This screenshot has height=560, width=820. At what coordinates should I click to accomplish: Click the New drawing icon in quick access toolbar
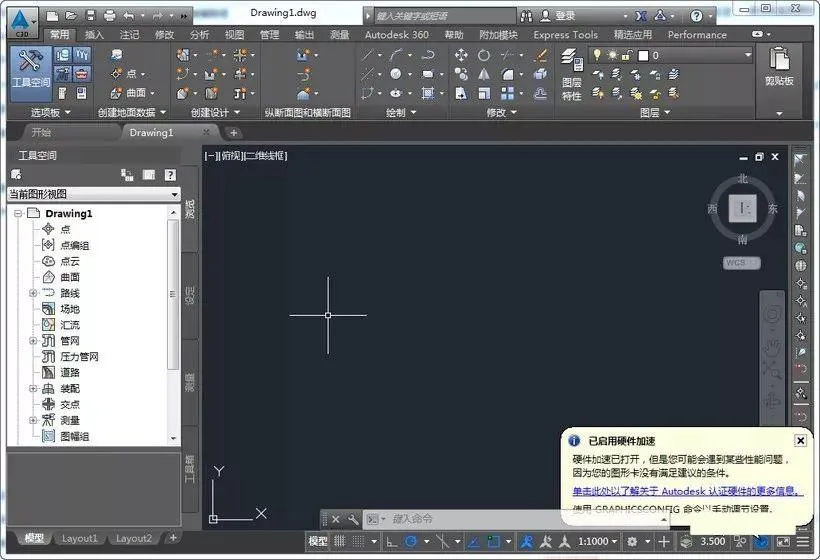pyautogui.click(x=52, y=16)
